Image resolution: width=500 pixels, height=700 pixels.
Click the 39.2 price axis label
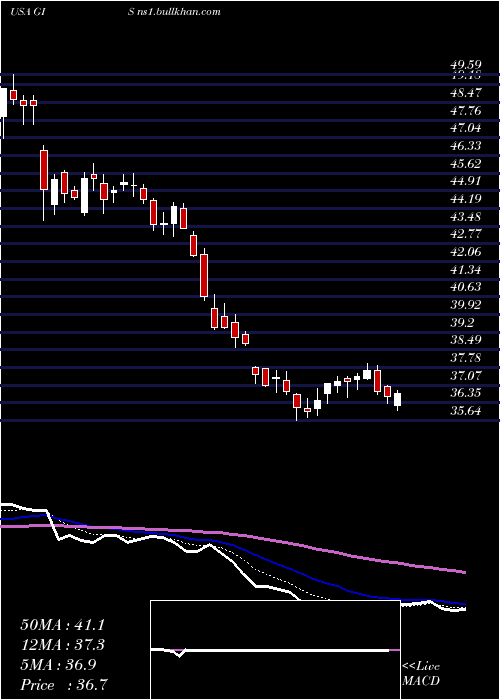(x=463, y=323)
